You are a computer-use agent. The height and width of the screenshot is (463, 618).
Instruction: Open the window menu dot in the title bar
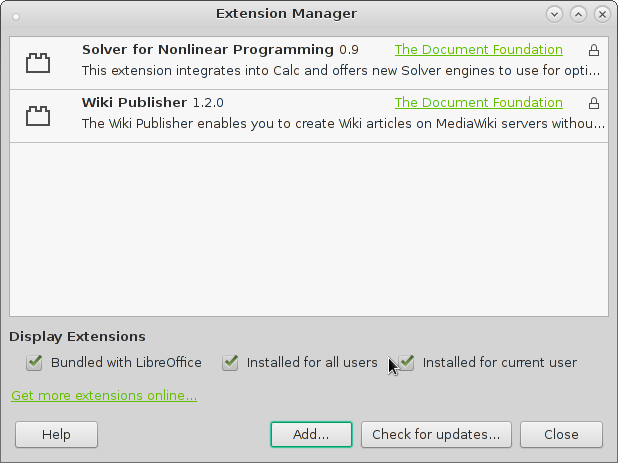pos(15,15)
